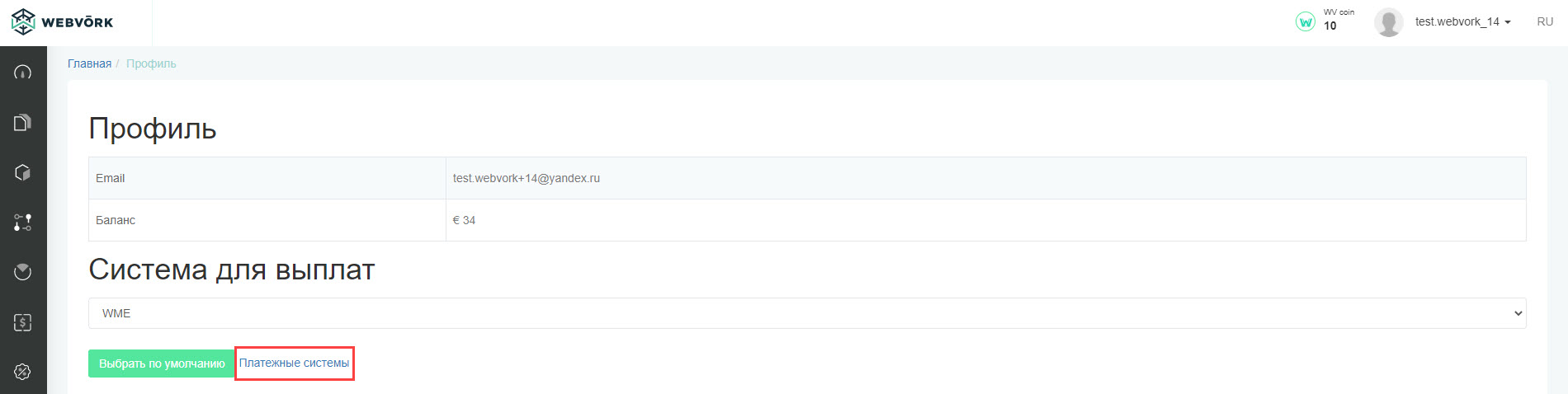Click the dollar finance sidebar icon
This screenshot has height=394, width=1568.
(23, 322)
